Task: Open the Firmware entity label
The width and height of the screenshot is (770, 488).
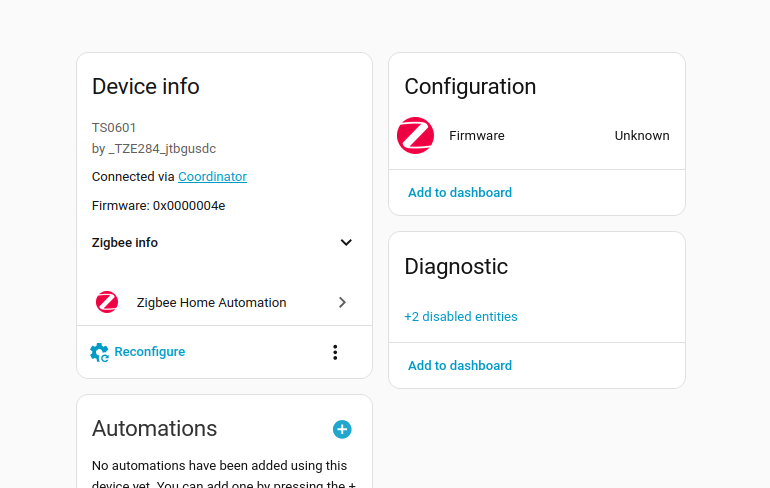Action: coord(477,136)
